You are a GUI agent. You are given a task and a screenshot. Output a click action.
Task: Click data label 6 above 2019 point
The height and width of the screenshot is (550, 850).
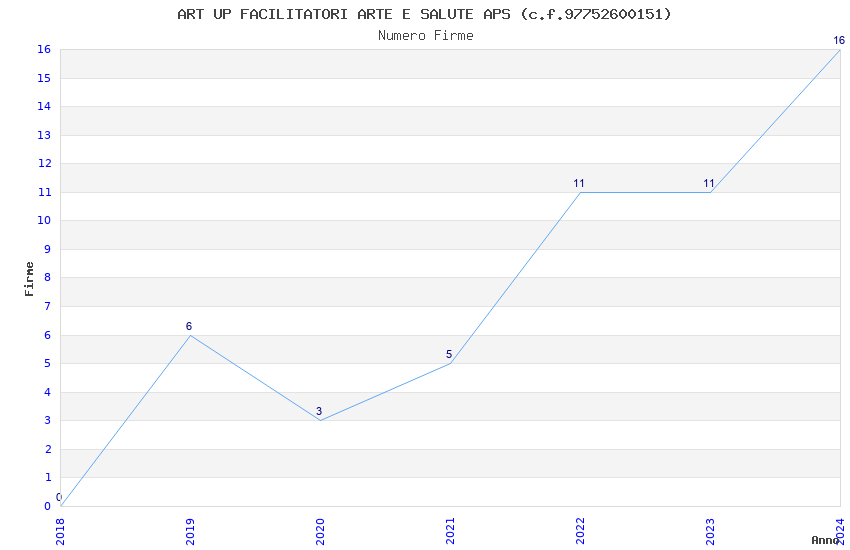tap(189, 326)
